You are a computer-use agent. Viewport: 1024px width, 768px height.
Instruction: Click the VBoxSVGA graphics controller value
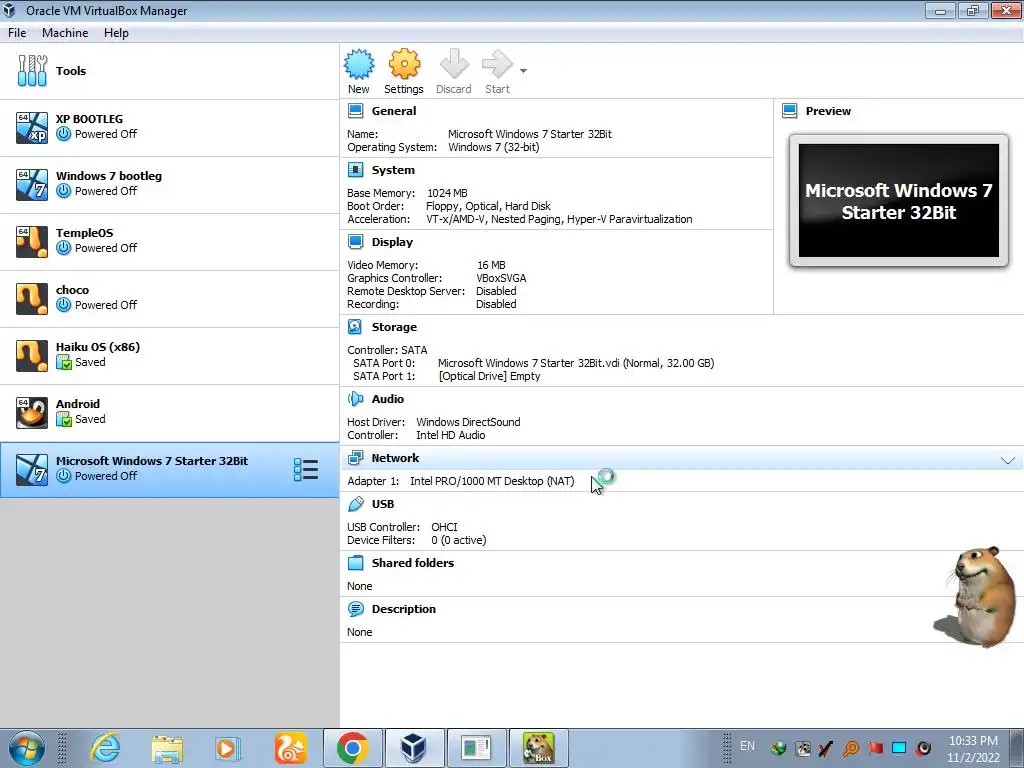point(501,278)
